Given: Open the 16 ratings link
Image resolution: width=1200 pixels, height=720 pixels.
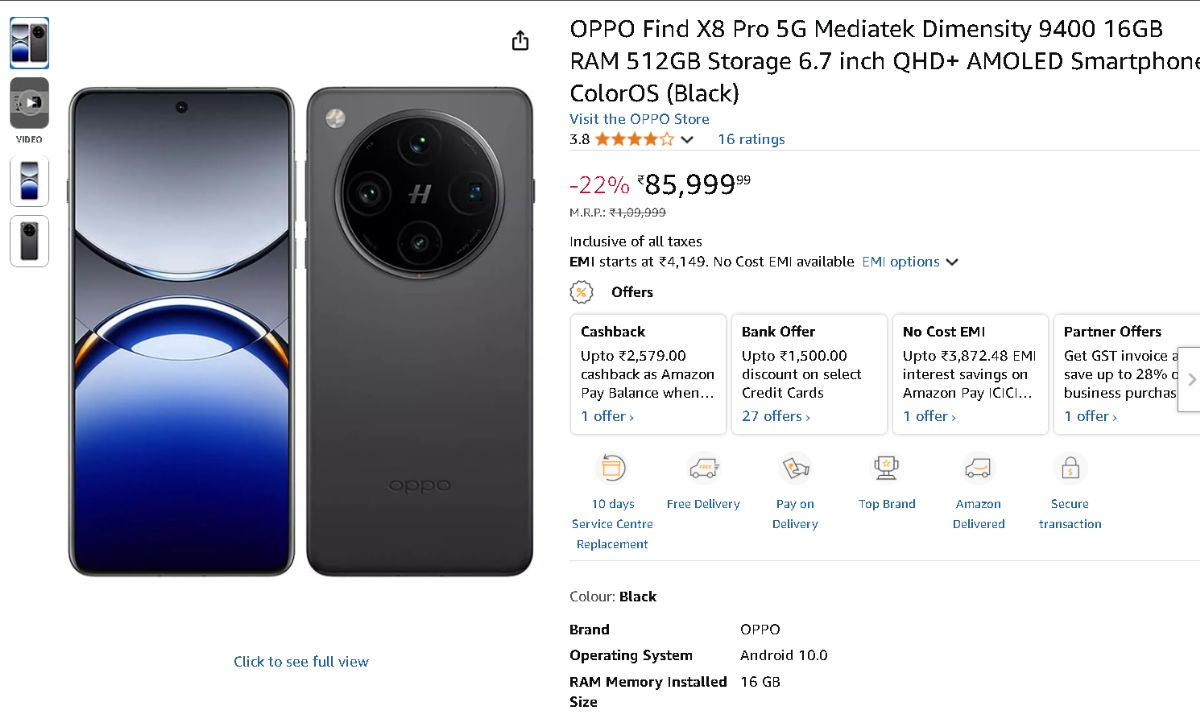Looking at the screenshot, I should pos(751,140).
